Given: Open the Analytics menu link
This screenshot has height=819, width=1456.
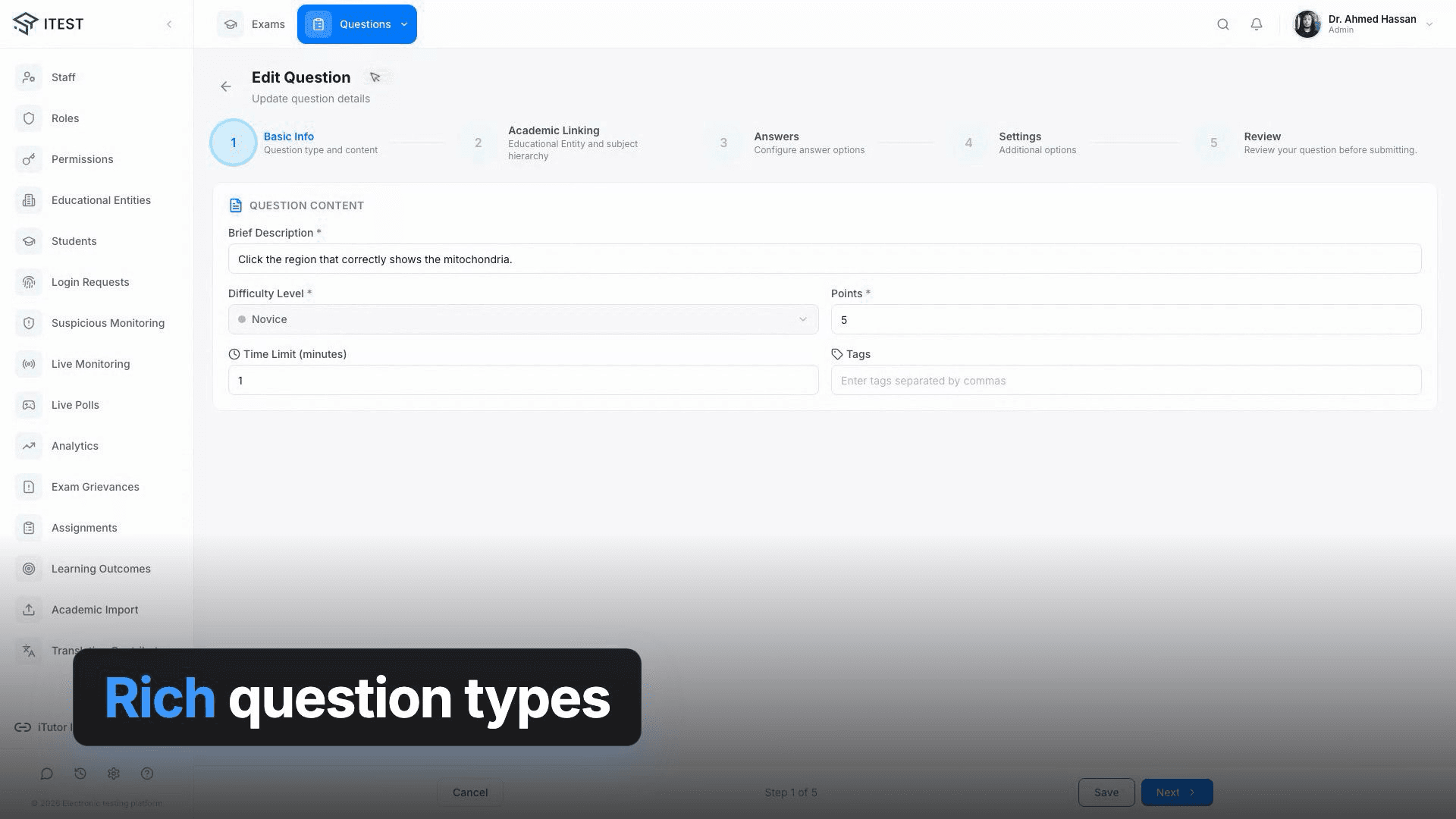Looking at the screenshot, I should pos(75,446).
